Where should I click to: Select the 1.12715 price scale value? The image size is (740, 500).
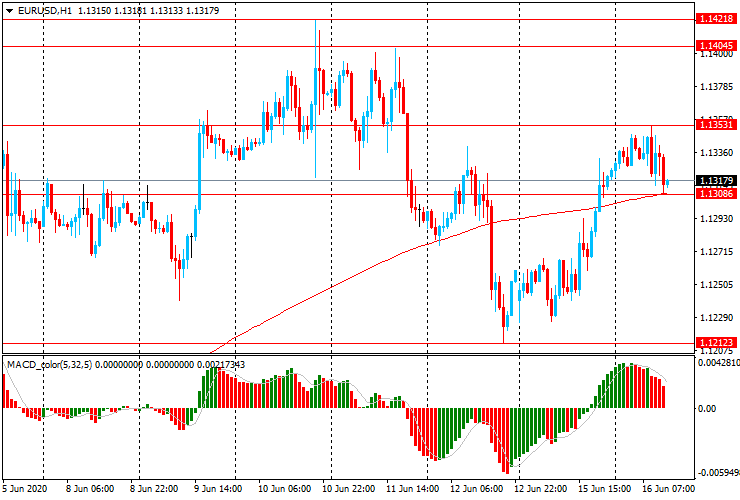point(717,252)
